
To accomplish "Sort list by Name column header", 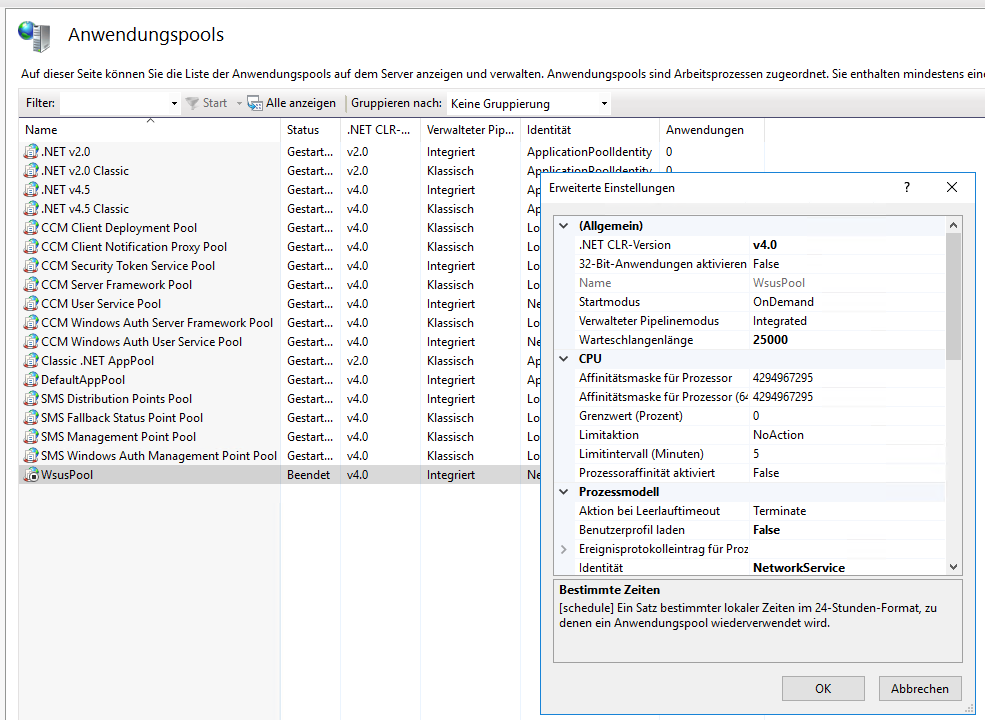I will (x=150, y=129).
